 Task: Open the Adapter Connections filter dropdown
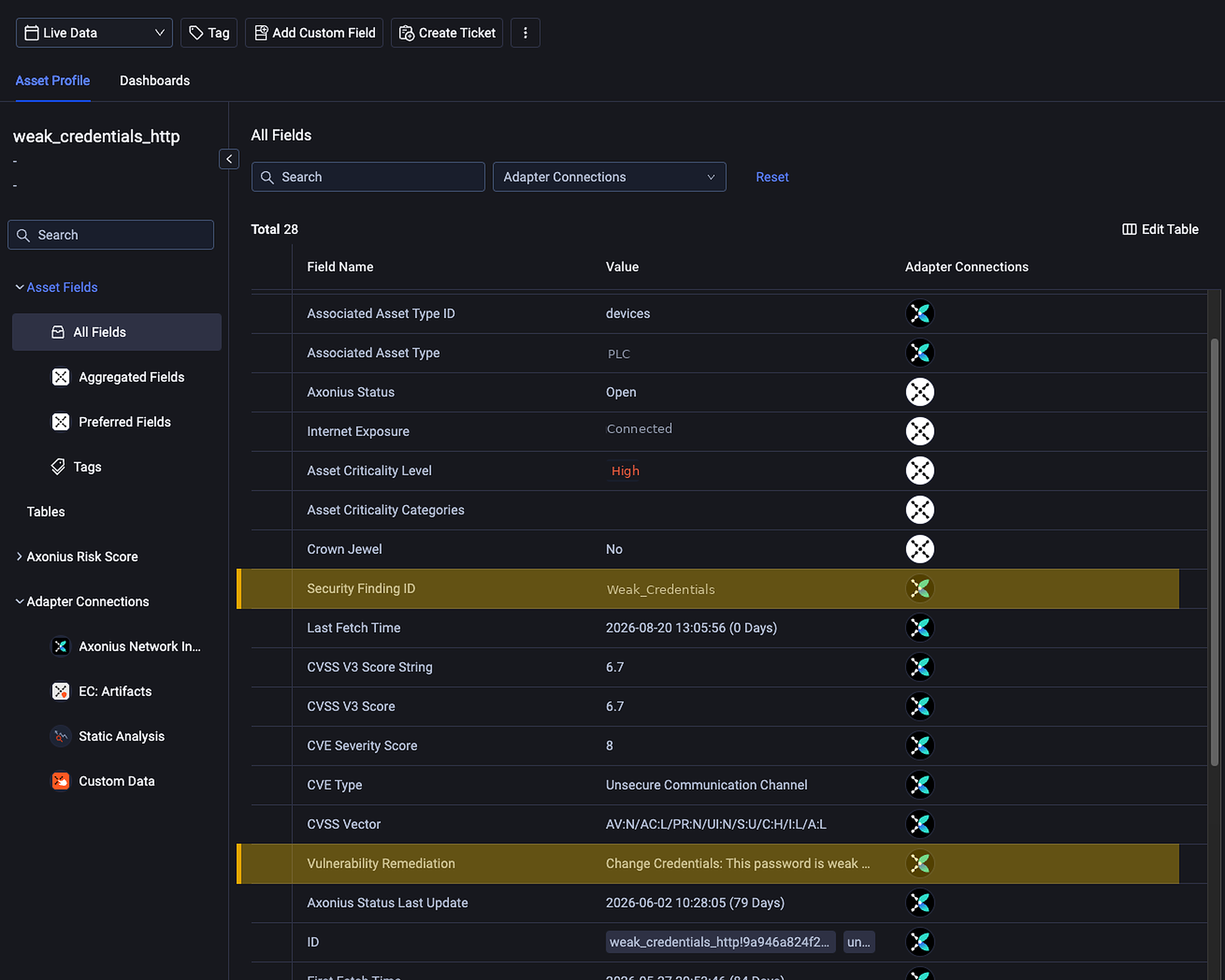[x=610, y=177]
